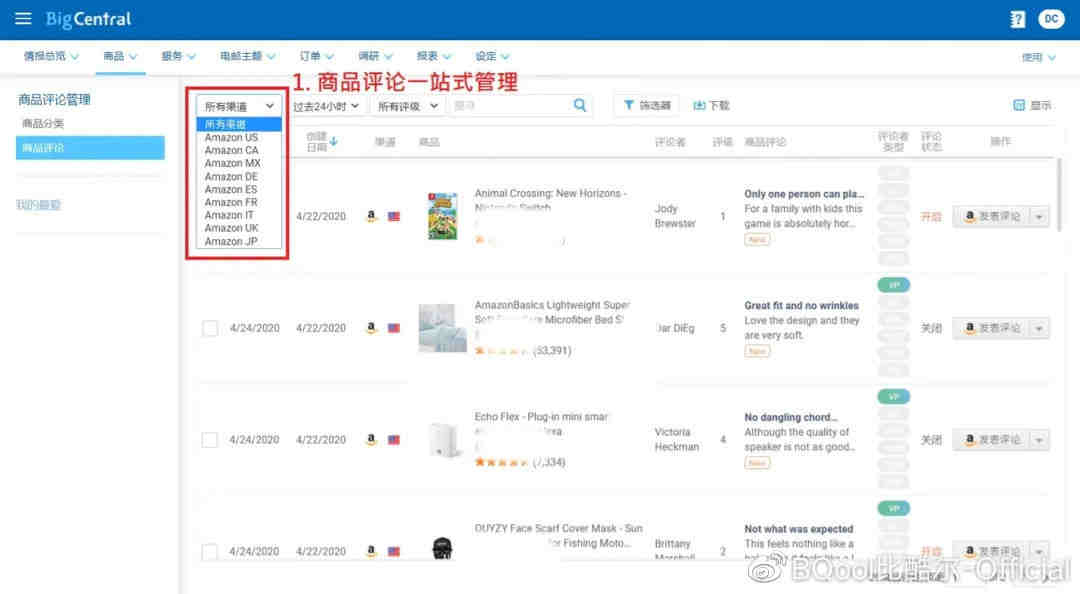
Task: Open the 所有评级 rating dropdown
Action: pyautogui.click(x=409, y=106)
